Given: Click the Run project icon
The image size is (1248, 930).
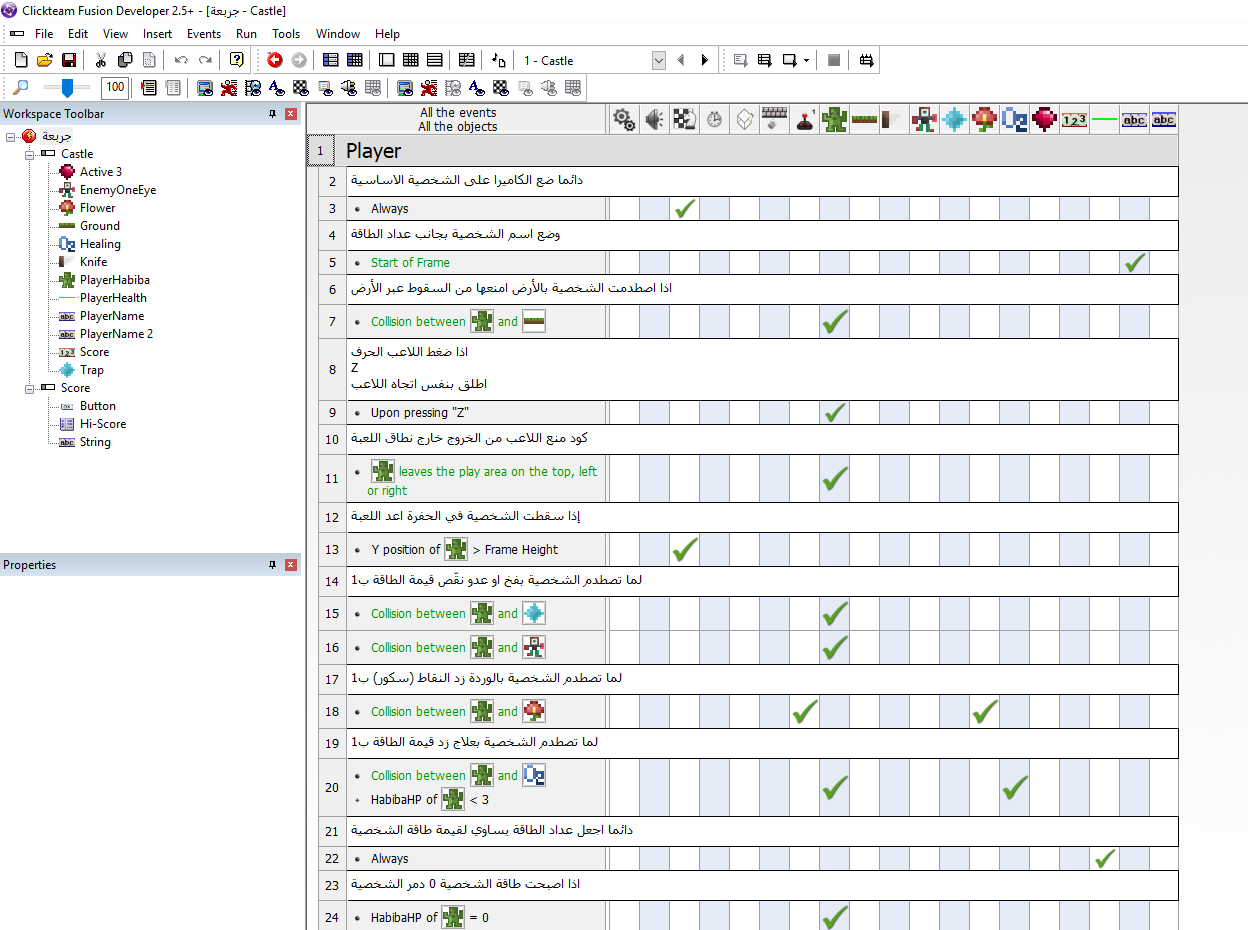Looking at the screenshot, I should click(741, 60).
